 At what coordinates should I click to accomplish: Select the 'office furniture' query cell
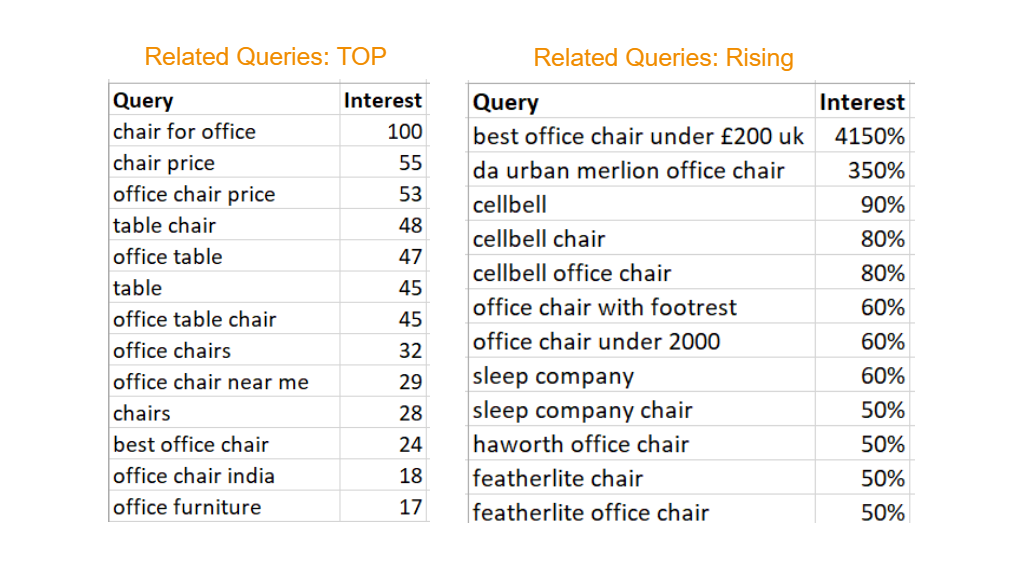pyautogui.click(x=187, y=508)
